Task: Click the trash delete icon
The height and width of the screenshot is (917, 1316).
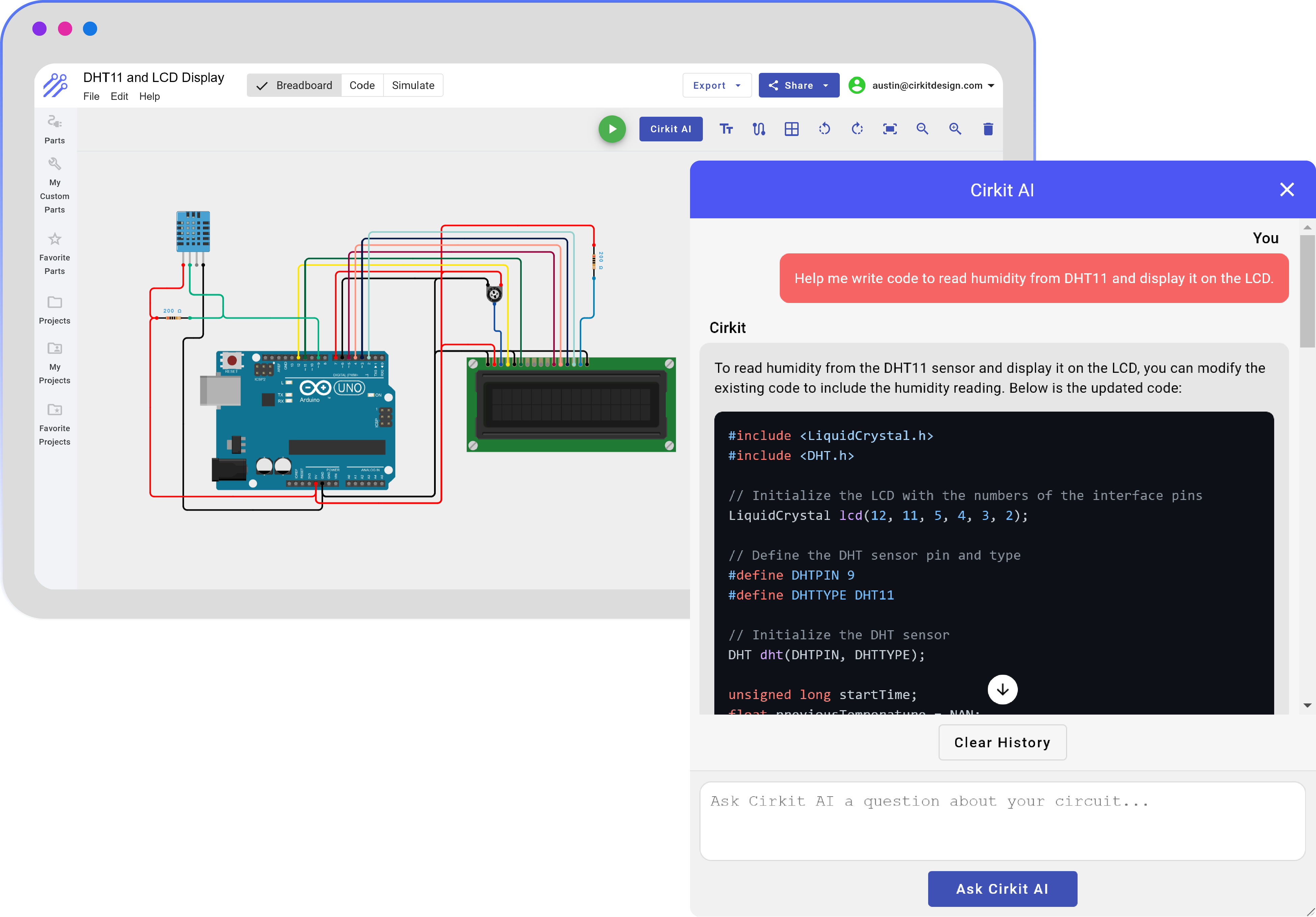Action: pyautogui.click(x=988, y=129)
